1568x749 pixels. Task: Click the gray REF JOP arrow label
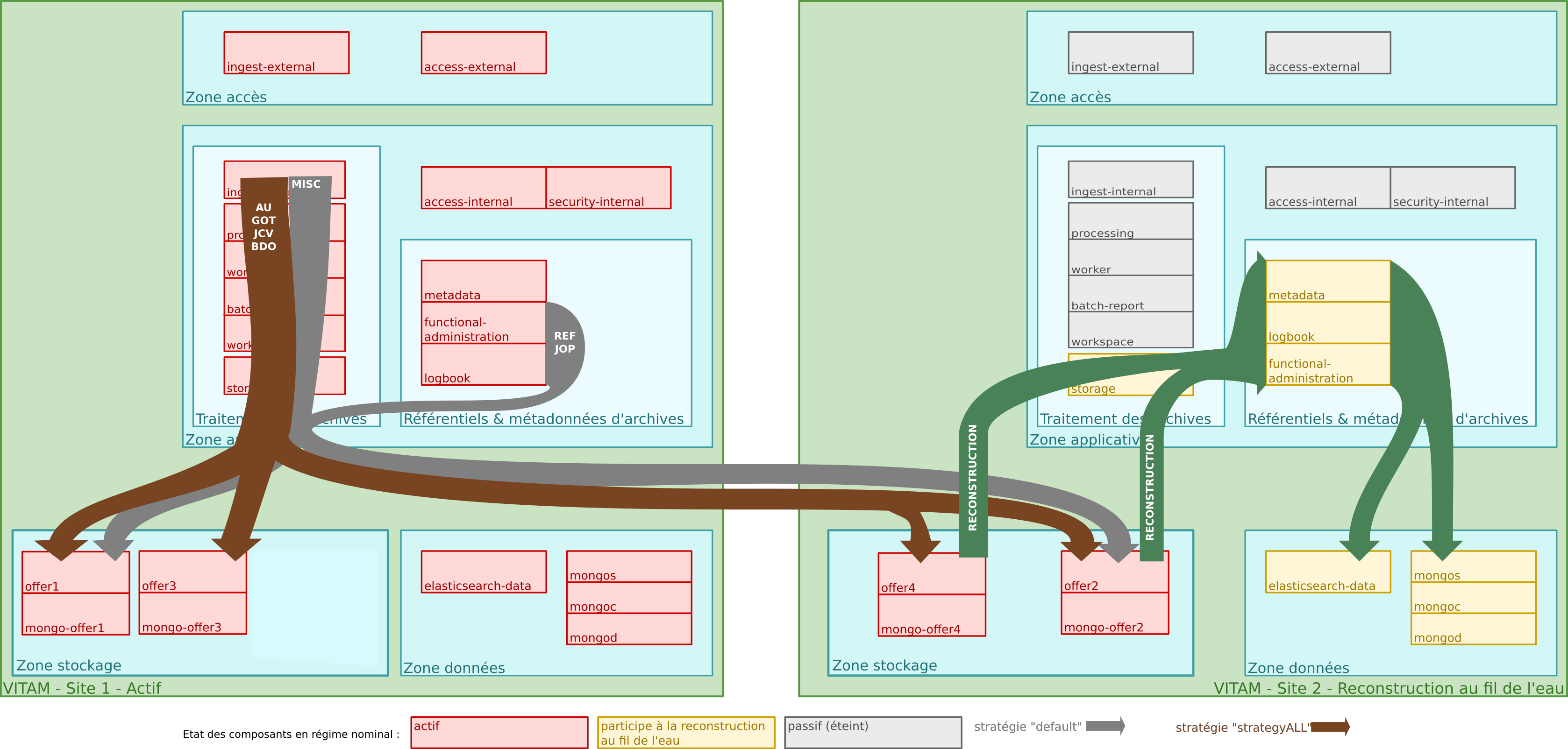564,343
